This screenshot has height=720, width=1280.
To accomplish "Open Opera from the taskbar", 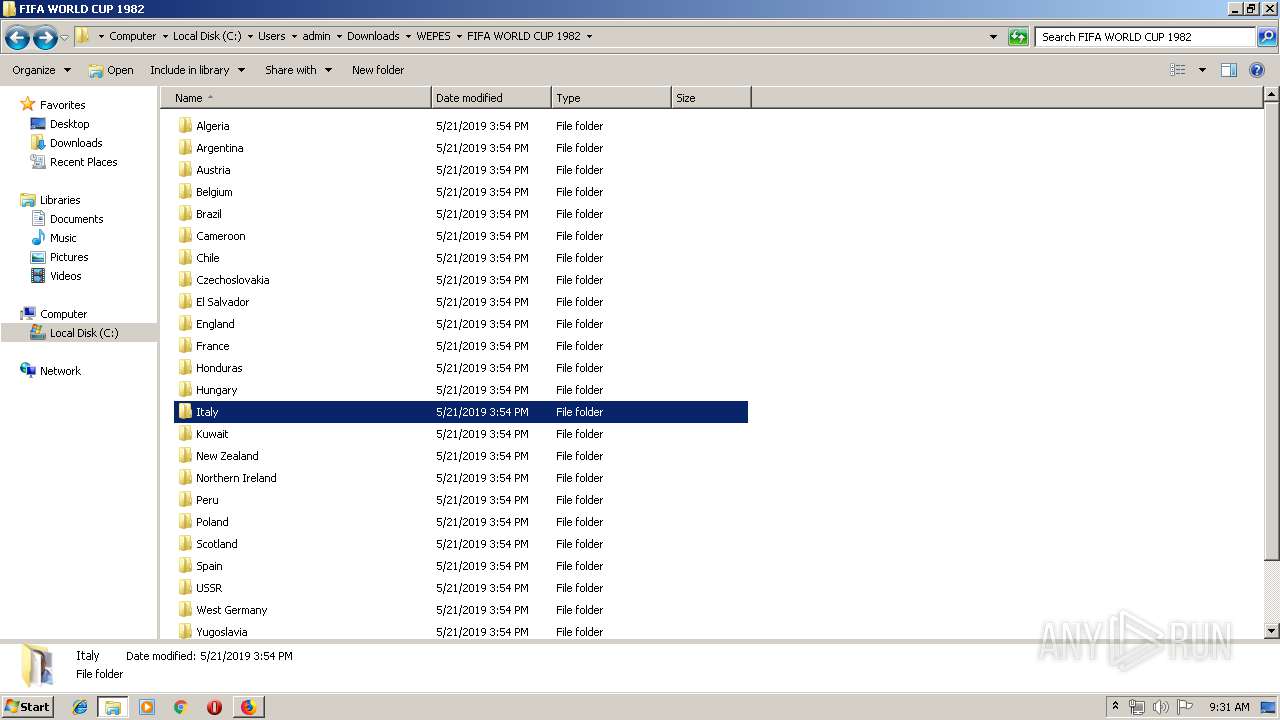I will (x=214, y=707).
